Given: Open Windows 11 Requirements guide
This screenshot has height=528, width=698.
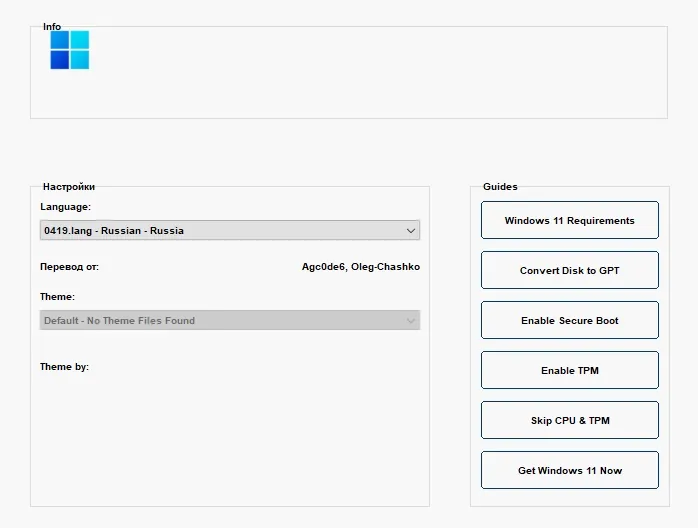Looking at the screenshot, I should point(570,220).
